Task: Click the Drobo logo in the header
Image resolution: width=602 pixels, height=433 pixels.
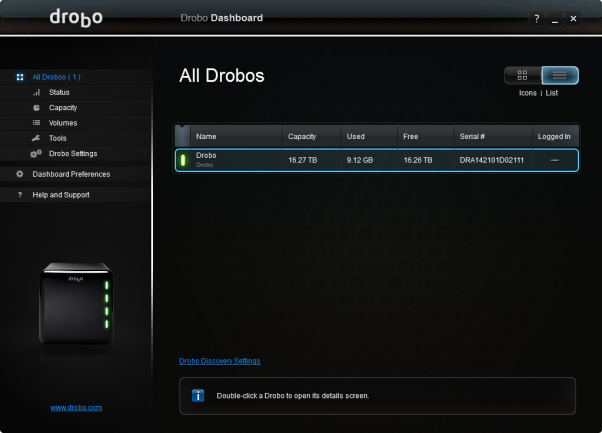Action: click(x=76, y=18)
